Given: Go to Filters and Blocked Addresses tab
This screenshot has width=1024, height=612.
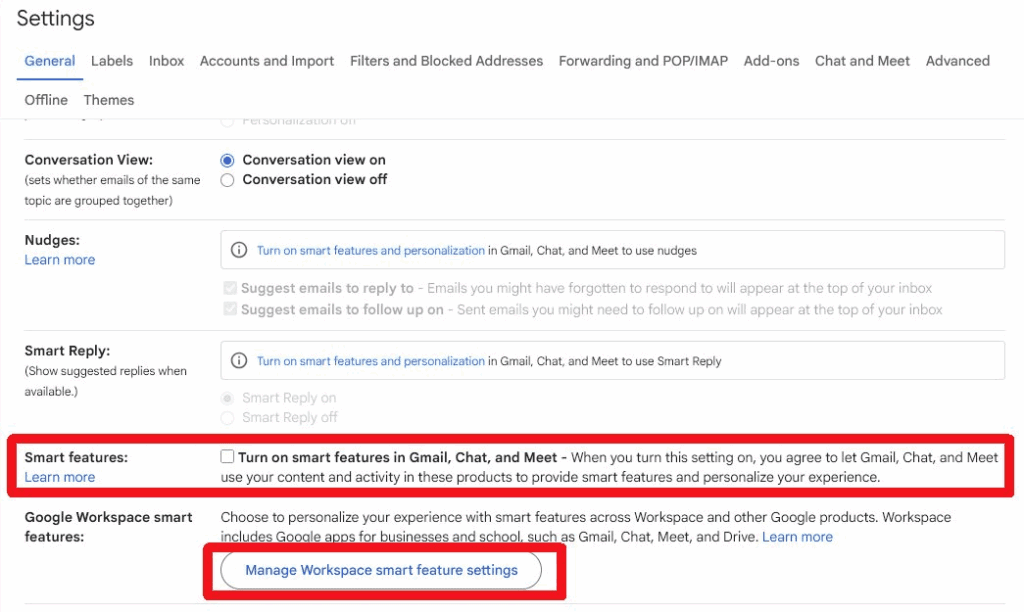Looking at the screenshot, I should click(446, 61).
